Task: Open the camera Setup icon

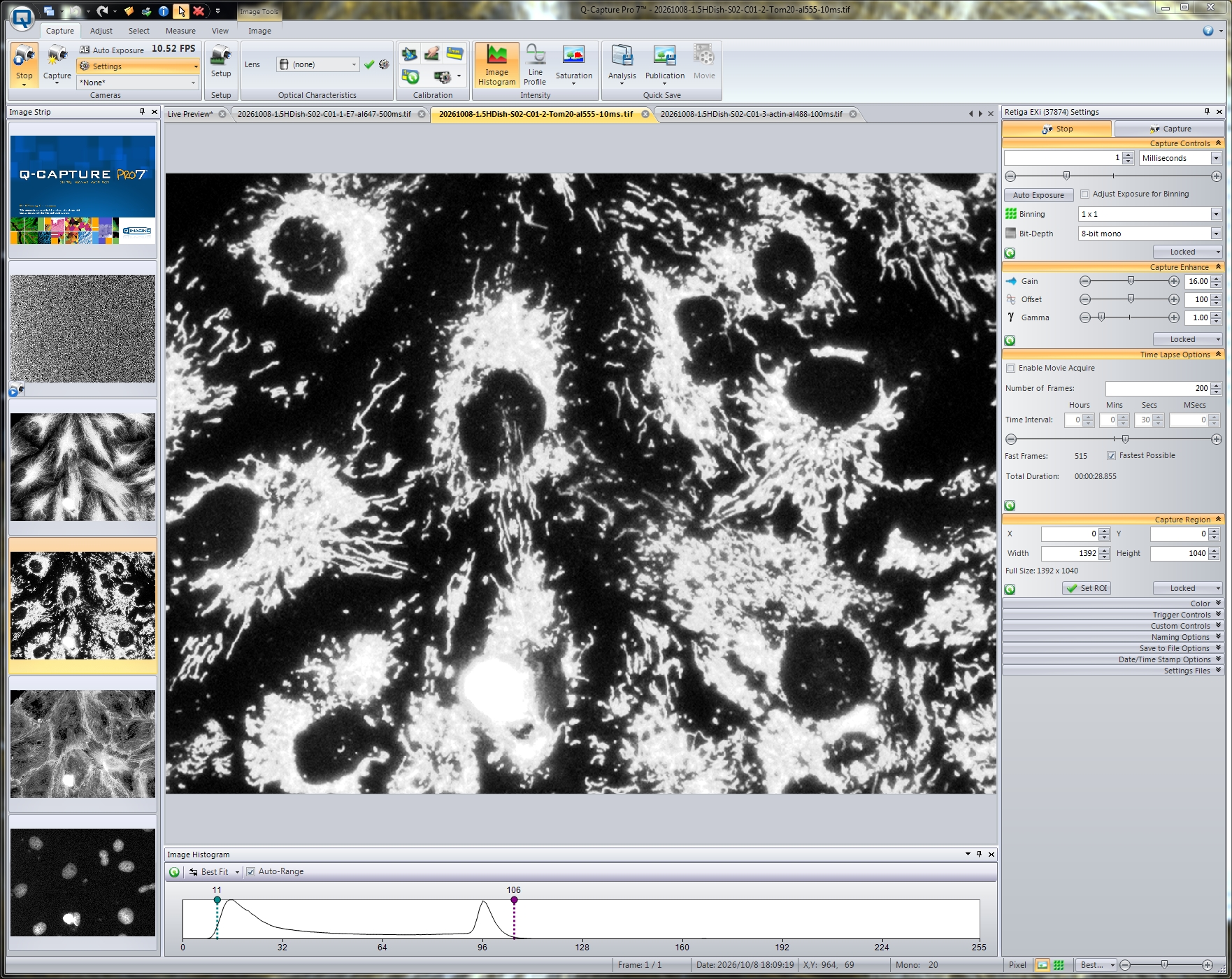Action: [221, 61]
